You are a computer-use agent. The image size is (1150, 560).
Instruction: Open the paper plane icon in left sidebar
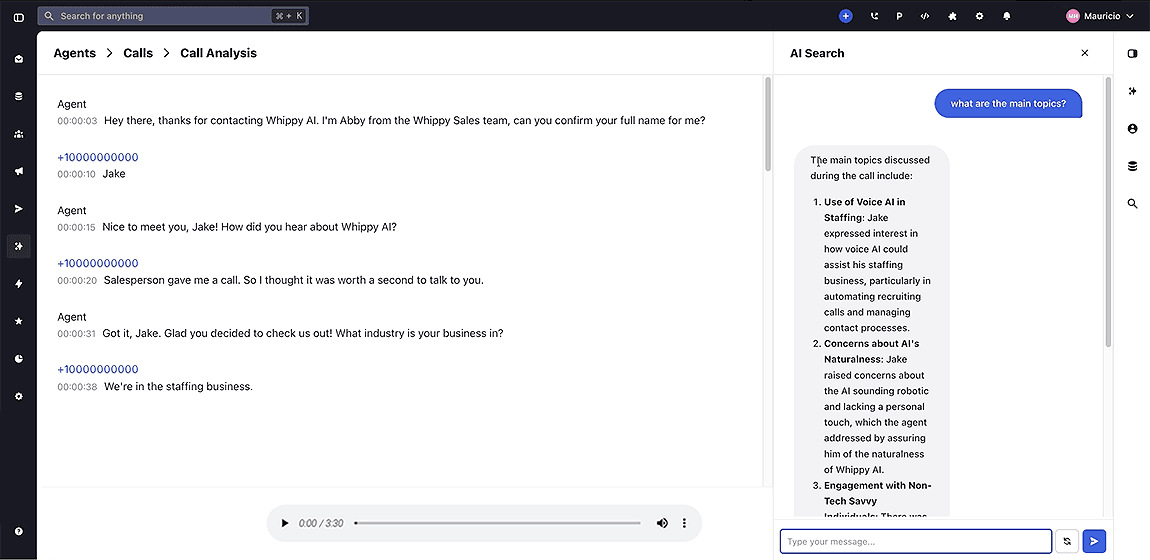coord(18,209)
